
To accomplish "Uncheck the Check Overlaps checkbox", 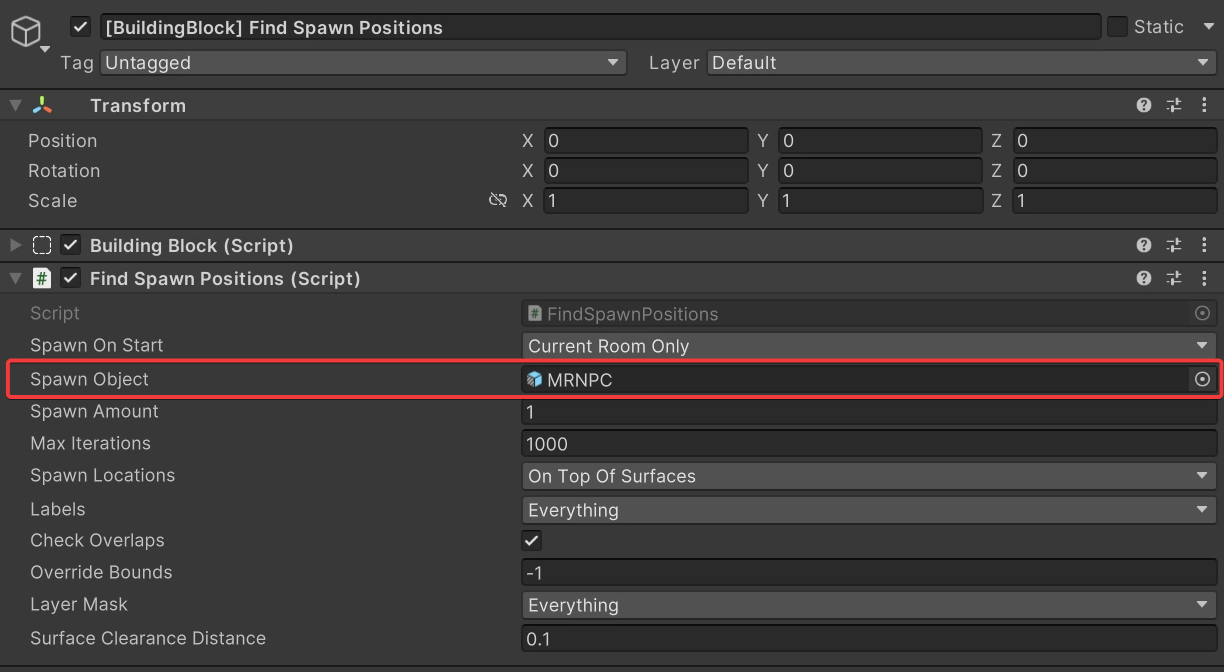I will click(x=532, y=541).
